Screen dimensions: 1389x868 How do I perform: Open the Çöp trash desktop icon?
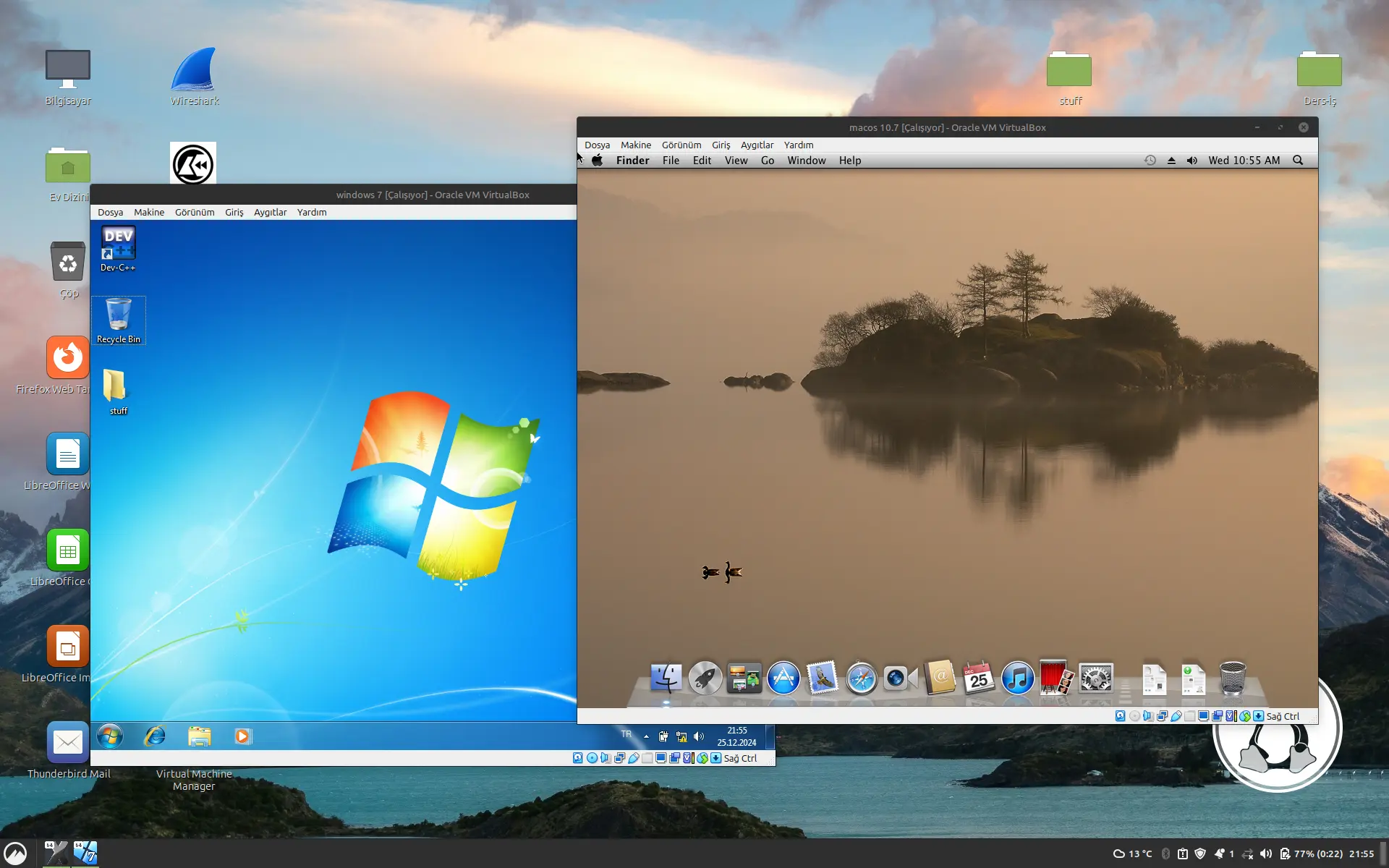click(68, 269)
